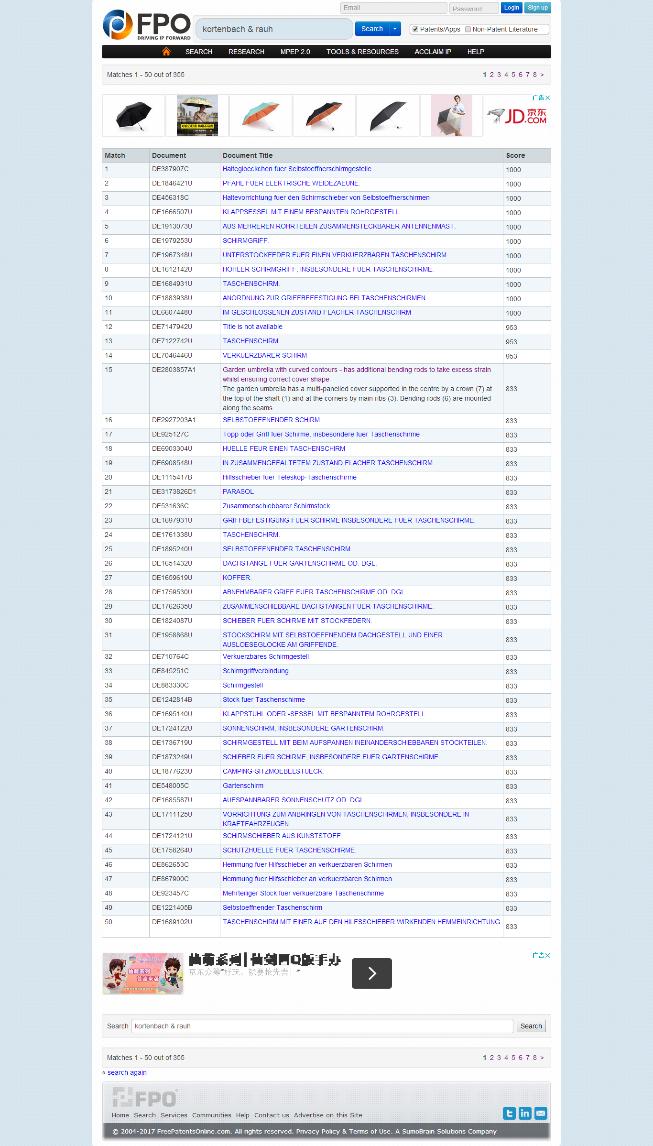
Task: Open result 21 'PARASOL'
Action: (238, 492)
